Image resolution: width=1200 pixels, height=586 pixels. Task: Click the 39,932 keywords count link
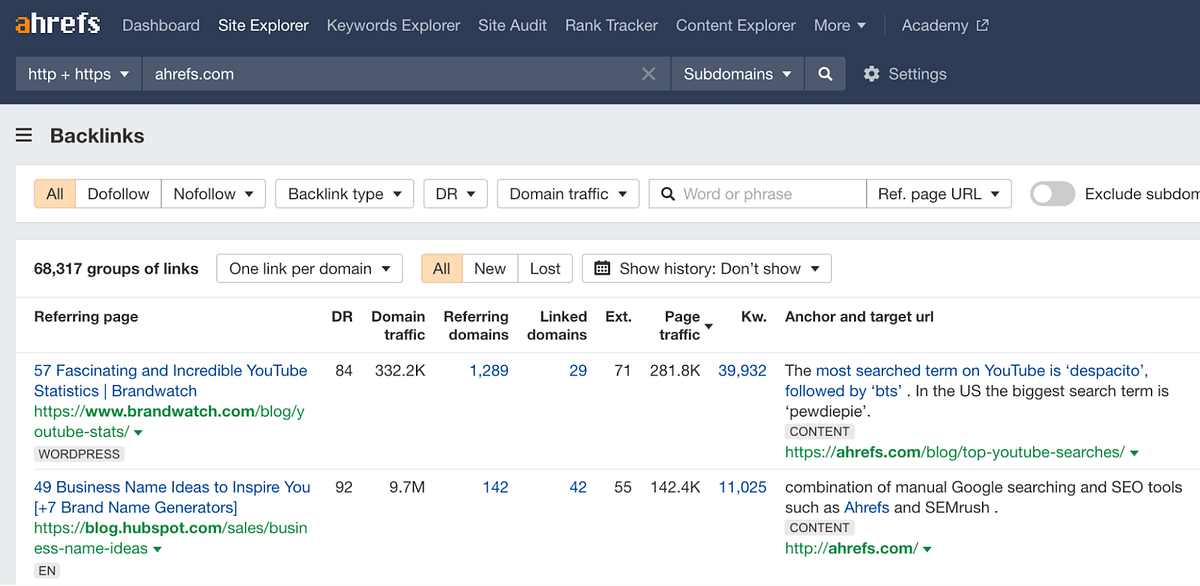[x=742, y=370]
